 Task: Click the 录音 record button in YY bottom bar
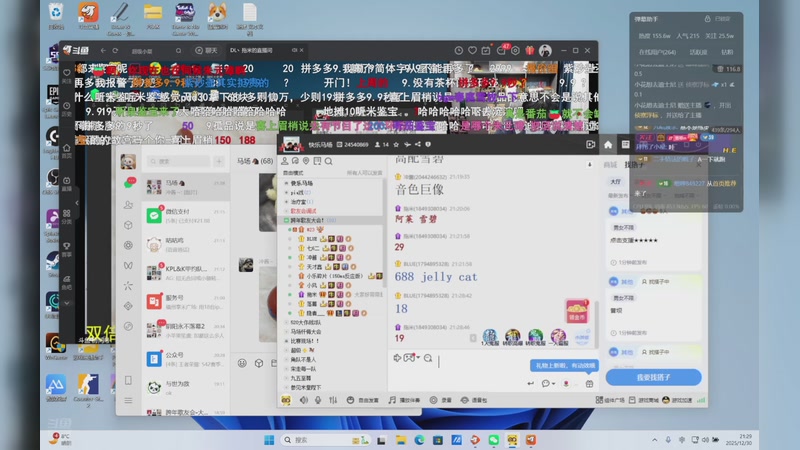(x=441, y=401)
